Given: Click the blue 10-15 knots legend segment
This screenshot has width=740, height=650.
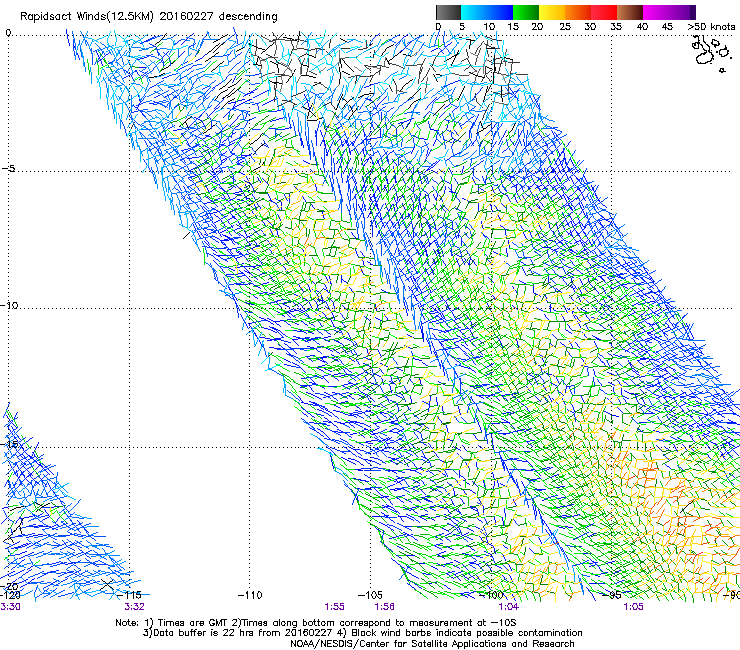Looking at the screenshot, I should coord(500,12).
